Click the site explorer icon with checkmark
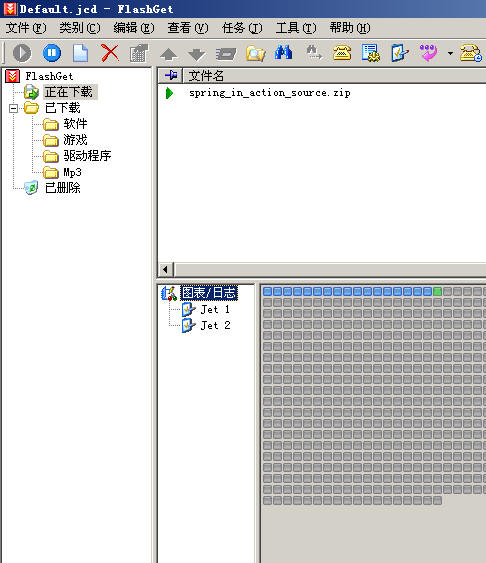Image resolution: width=486 pixels, height=563 pixels. (400, 53)
